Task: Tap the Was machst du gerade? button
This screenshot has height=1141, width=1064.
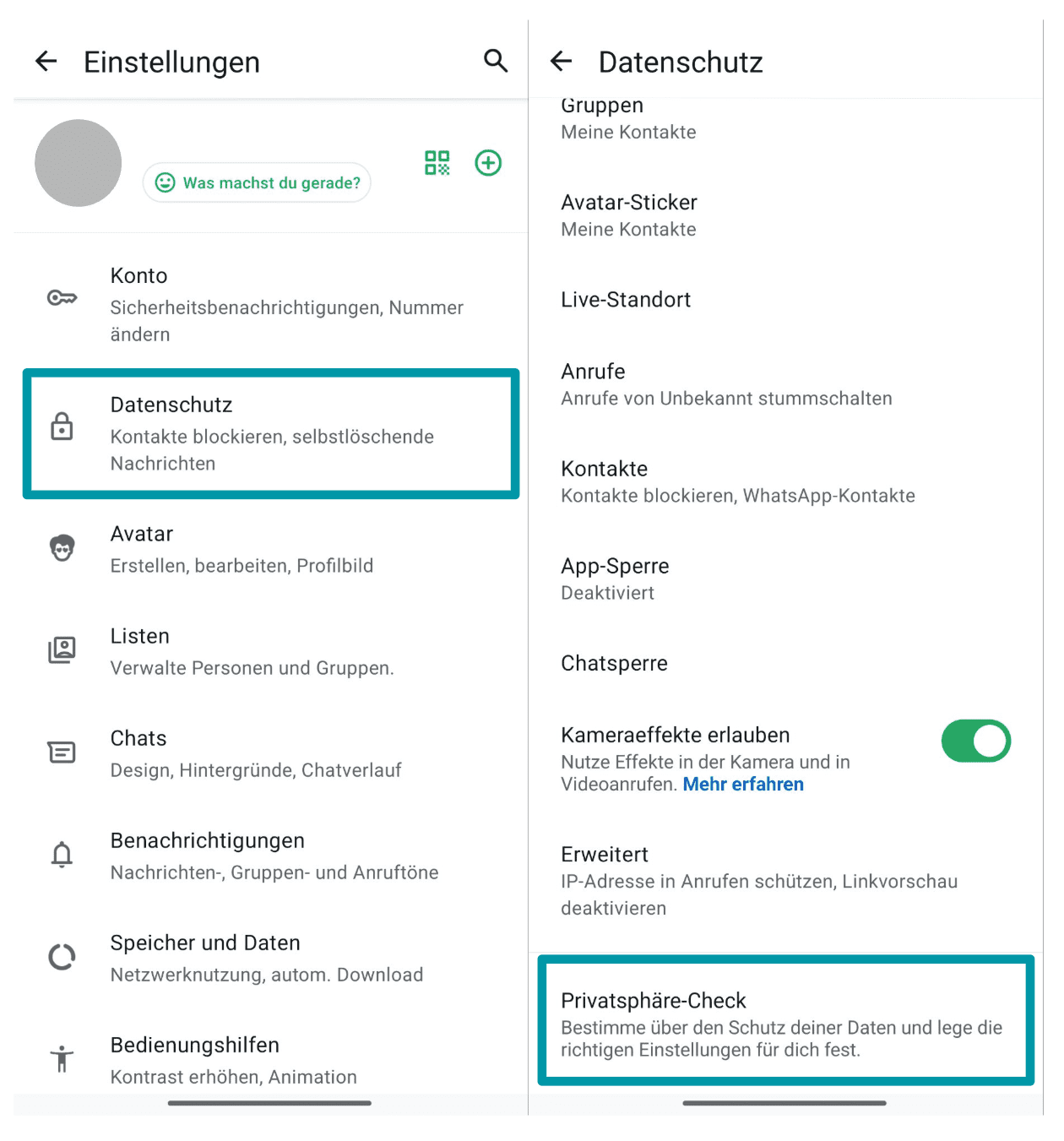Action: (258, 182)
